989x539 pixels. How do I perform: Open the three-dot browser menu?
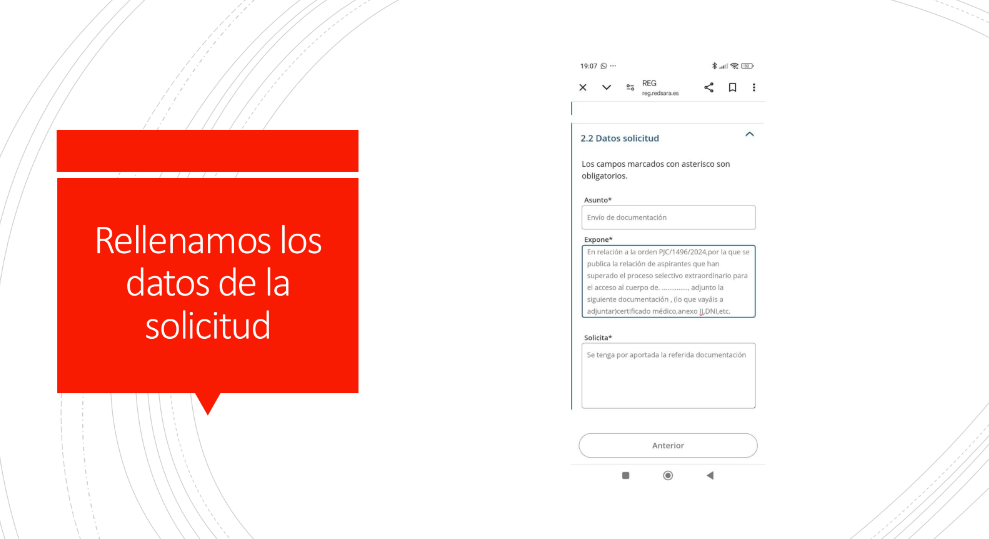(754, 88)
